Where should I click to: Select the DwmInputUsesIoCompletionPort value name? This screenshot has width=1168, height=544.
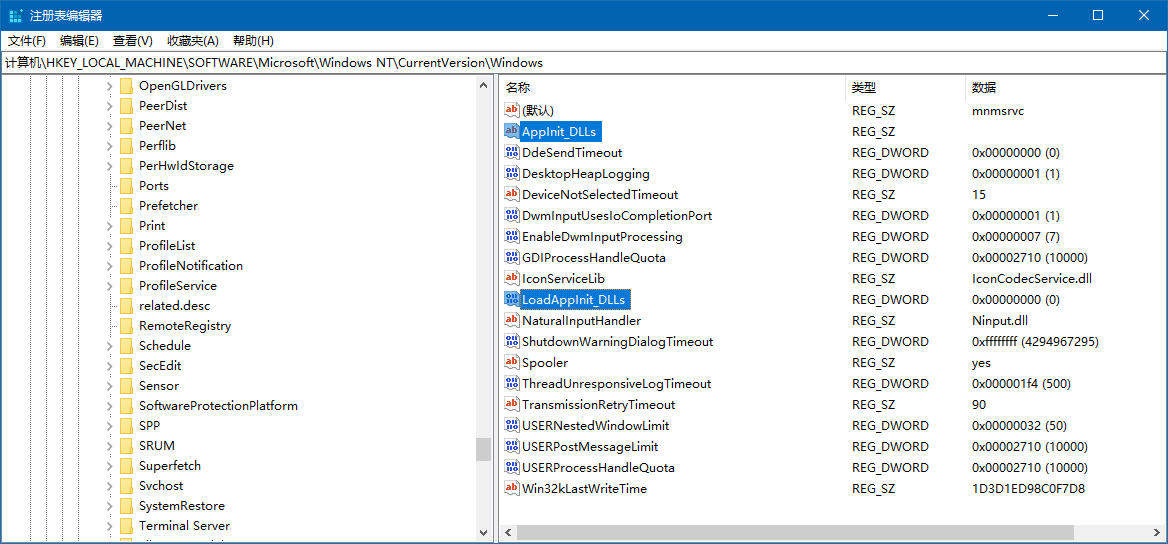pyautogui.click(x=617, y=215)
